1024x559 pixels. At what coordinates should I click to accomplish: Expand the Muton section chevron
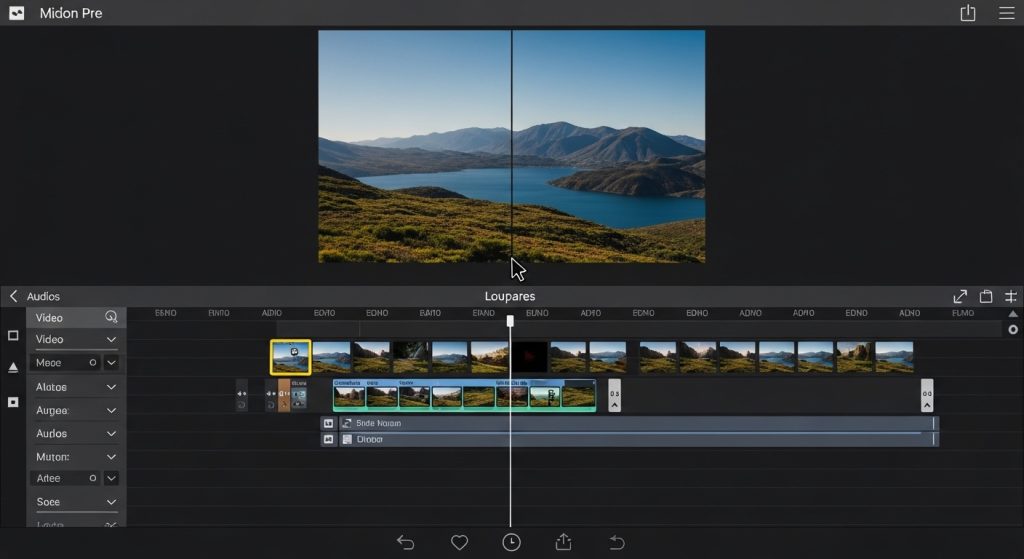111,457
